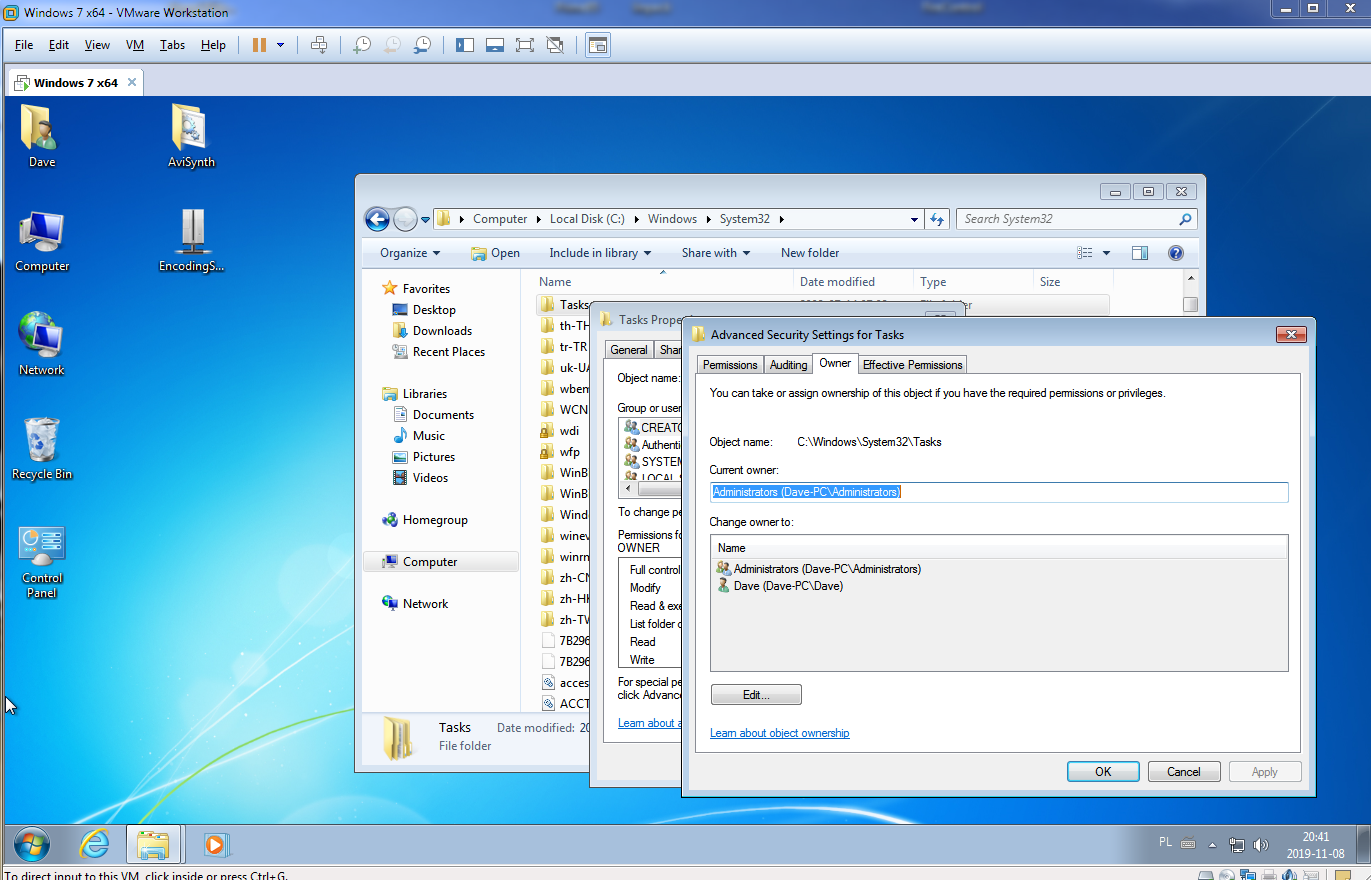The image size is (1371, 880).
Task: Click OK in Advanced Security Settings
Action: pos(1103,772)
